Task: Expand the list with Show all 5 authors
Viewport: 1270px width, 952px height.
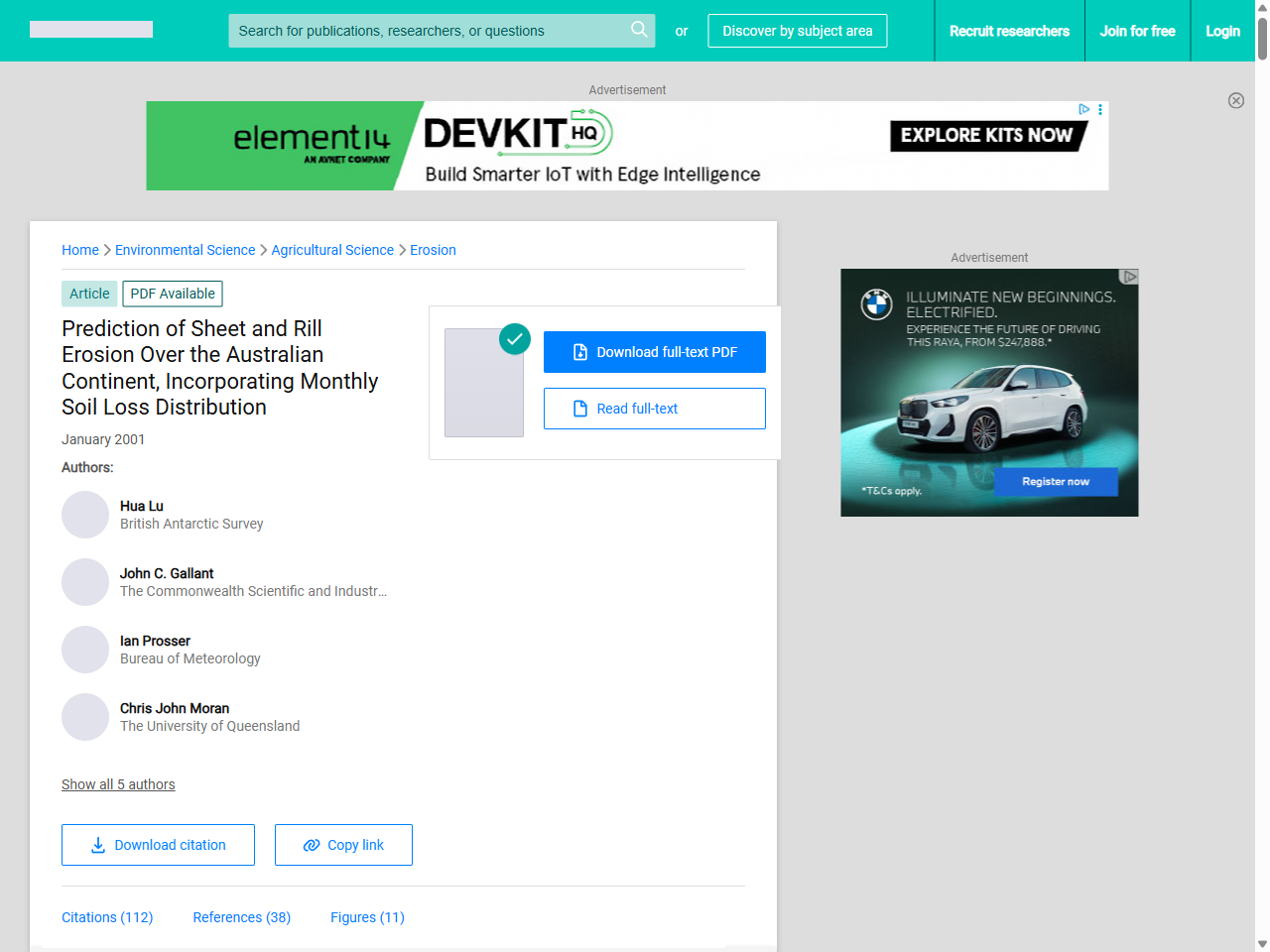Action: point(118,784)
